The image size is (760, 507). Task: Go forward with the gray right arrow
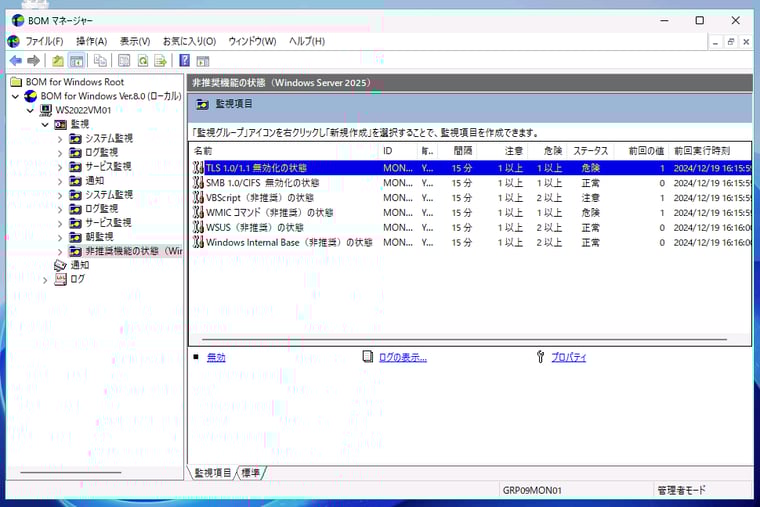tap(33, 61)
